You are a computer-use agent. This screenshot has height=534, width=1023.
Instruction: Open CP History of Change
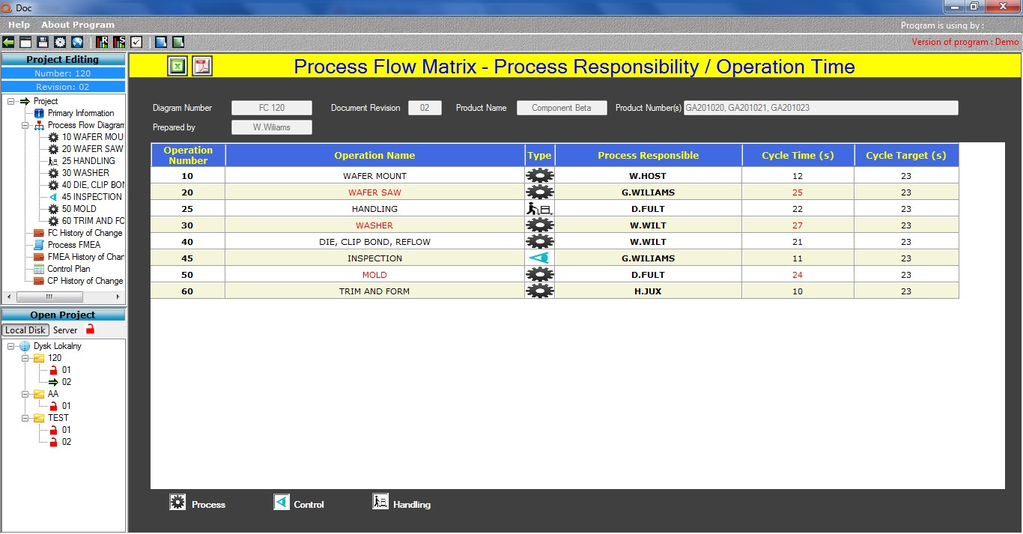click(x=85, y=281)
